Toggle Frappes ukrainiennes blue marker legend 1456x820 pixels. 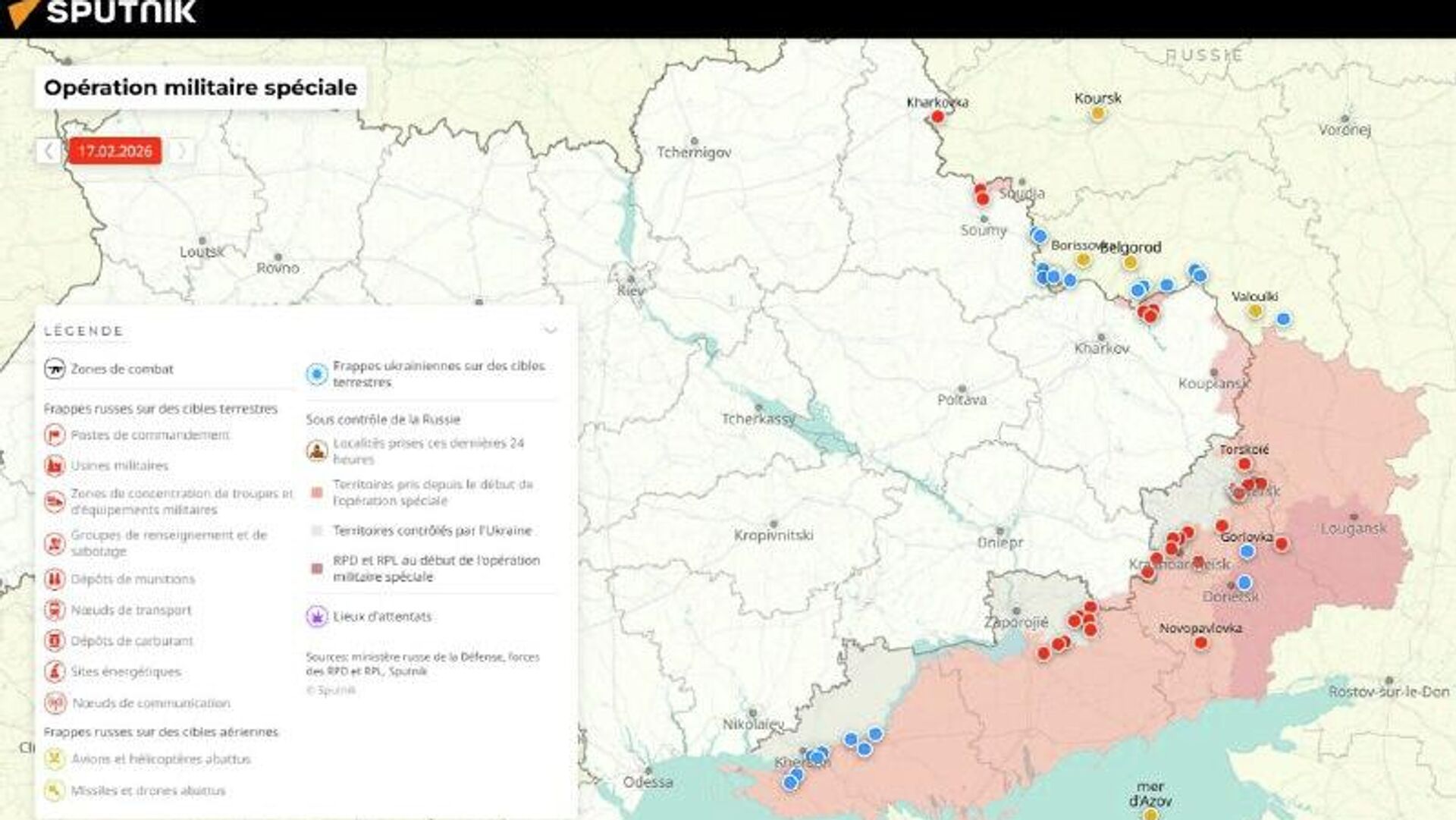(x=316, y=373)
